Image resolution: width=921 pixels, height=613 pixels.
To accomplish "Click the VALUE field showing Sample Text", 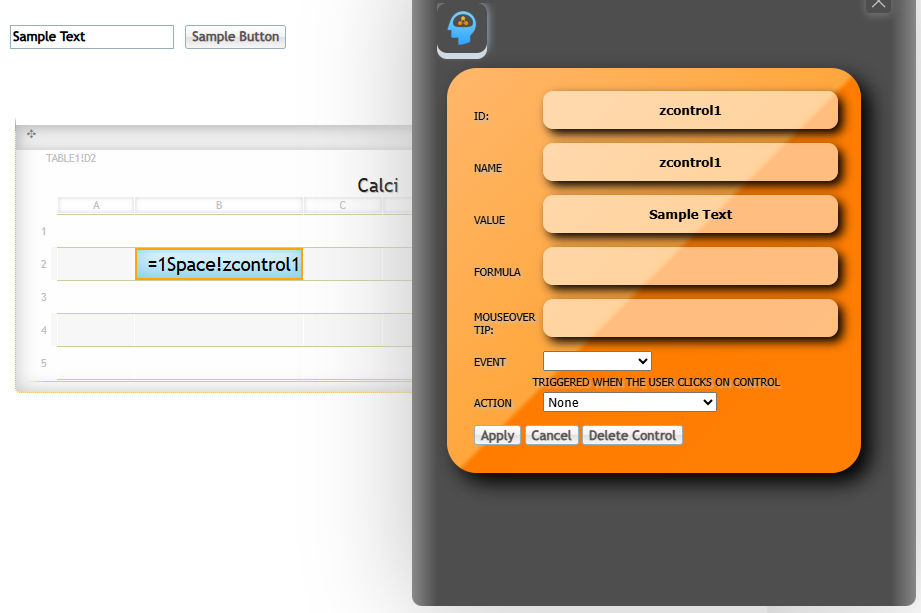I will pyautogui.click(x=690, y=214).
